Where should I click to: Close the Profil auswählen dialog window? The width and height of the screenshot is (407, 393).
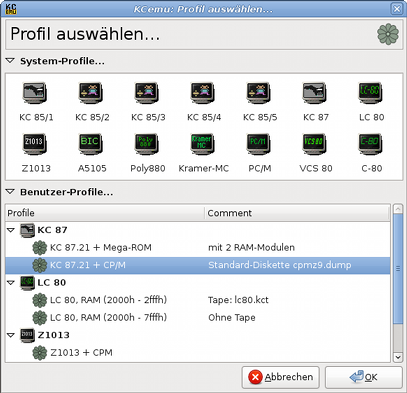point(397,9)
